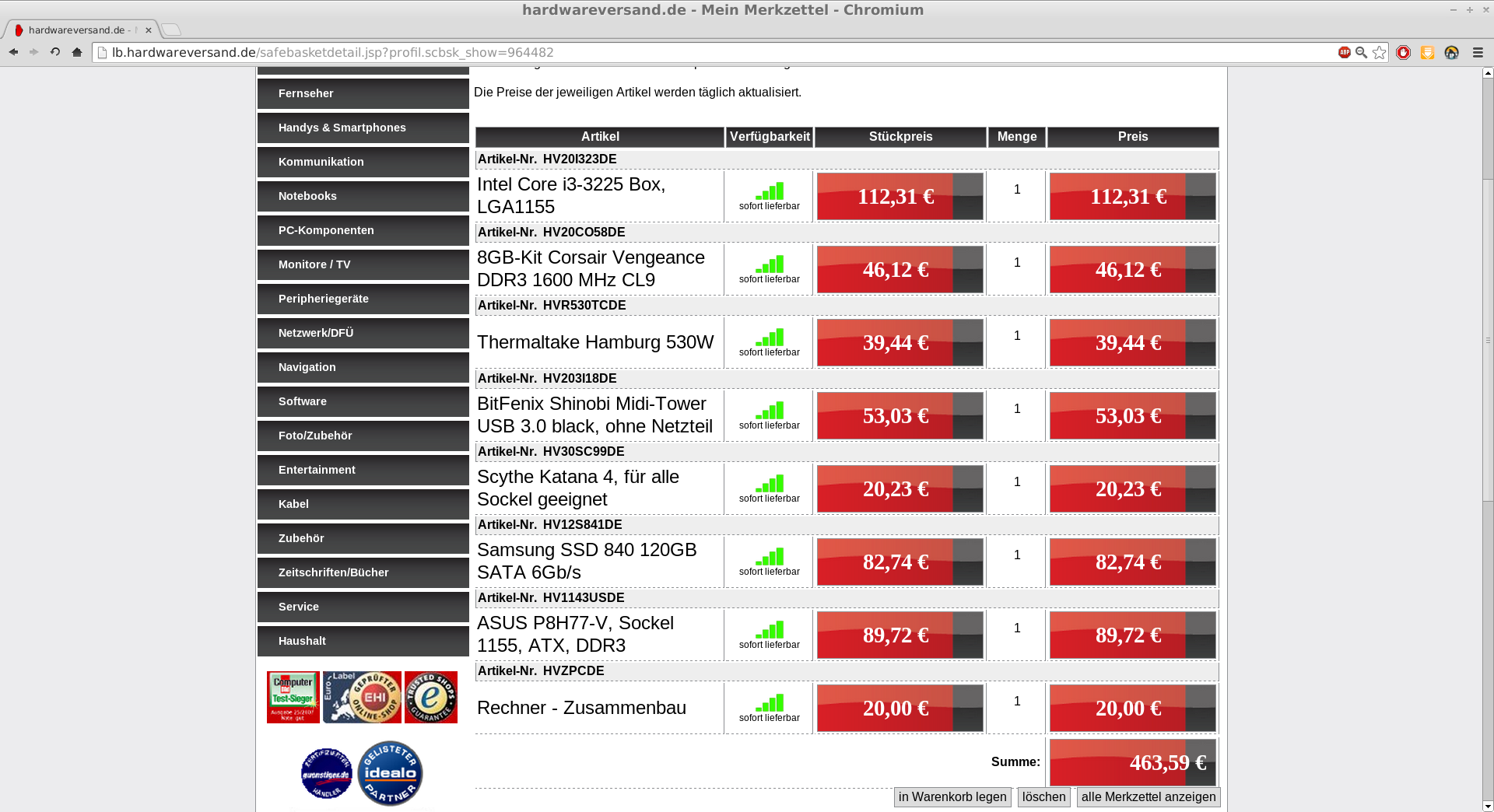Image resolution: width=1494 pixels, height=812 pixels.
Task: Open the Netzwerk/DFÜ category
Action: pyautogui.click(x=363, y=333)
